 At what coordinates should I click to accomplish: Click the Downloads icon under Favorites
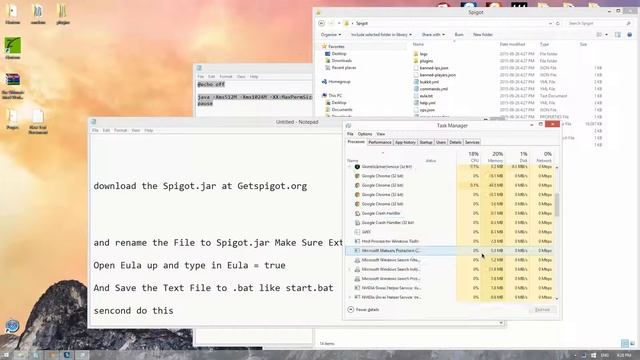pos(327,60)
